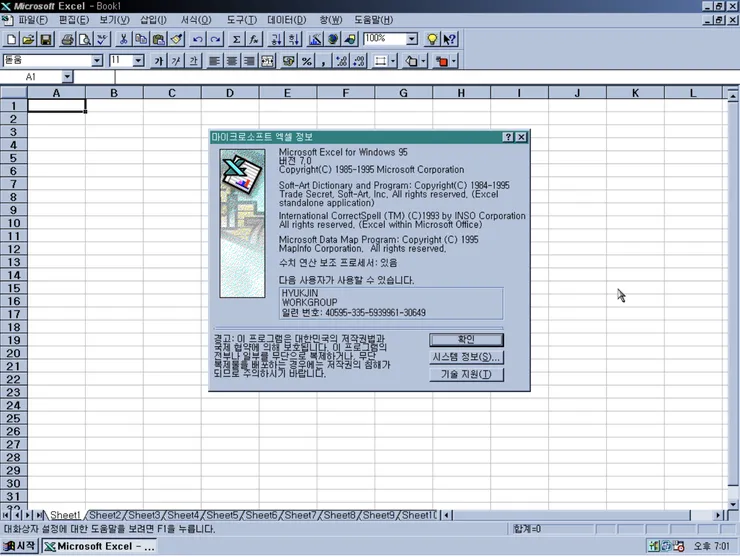Open the font color dropdown arrow
The image size is (740, 557).
pos(454,61)
